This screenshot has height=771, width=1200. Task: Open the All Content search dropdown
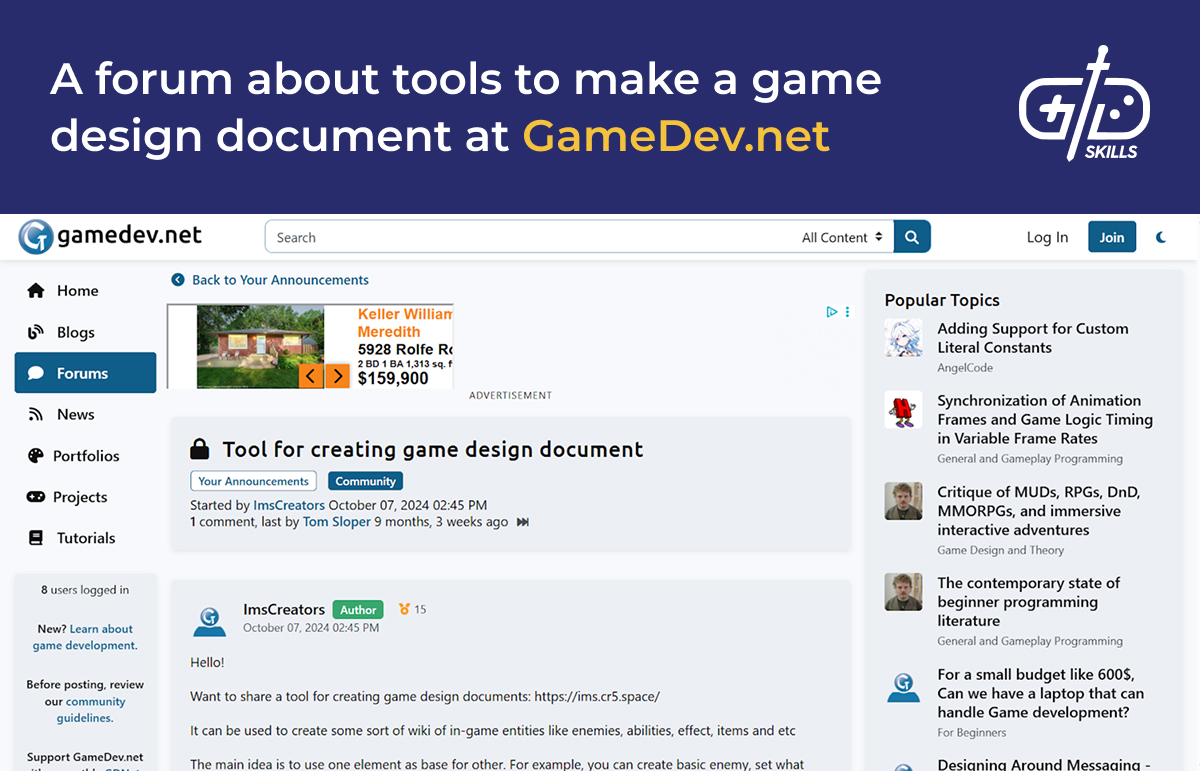[842, 237]
